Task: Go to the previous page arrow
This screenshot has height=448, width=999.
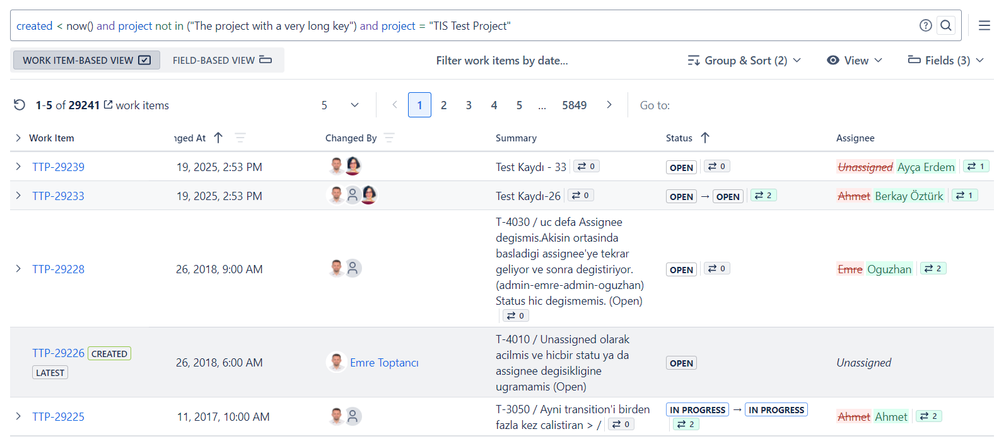Action: point(395,105)
